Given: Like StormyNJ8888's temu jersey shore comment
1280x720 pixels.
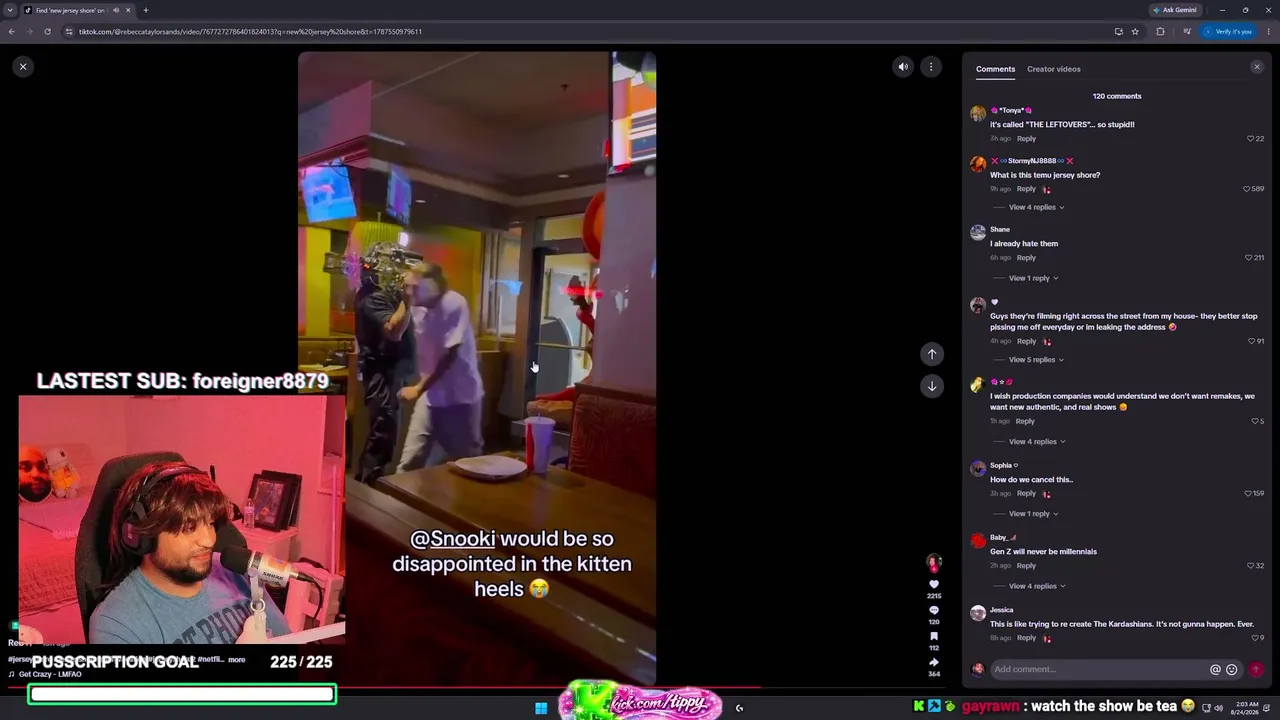Looking at the screenshot, I should click(1247, 189).
